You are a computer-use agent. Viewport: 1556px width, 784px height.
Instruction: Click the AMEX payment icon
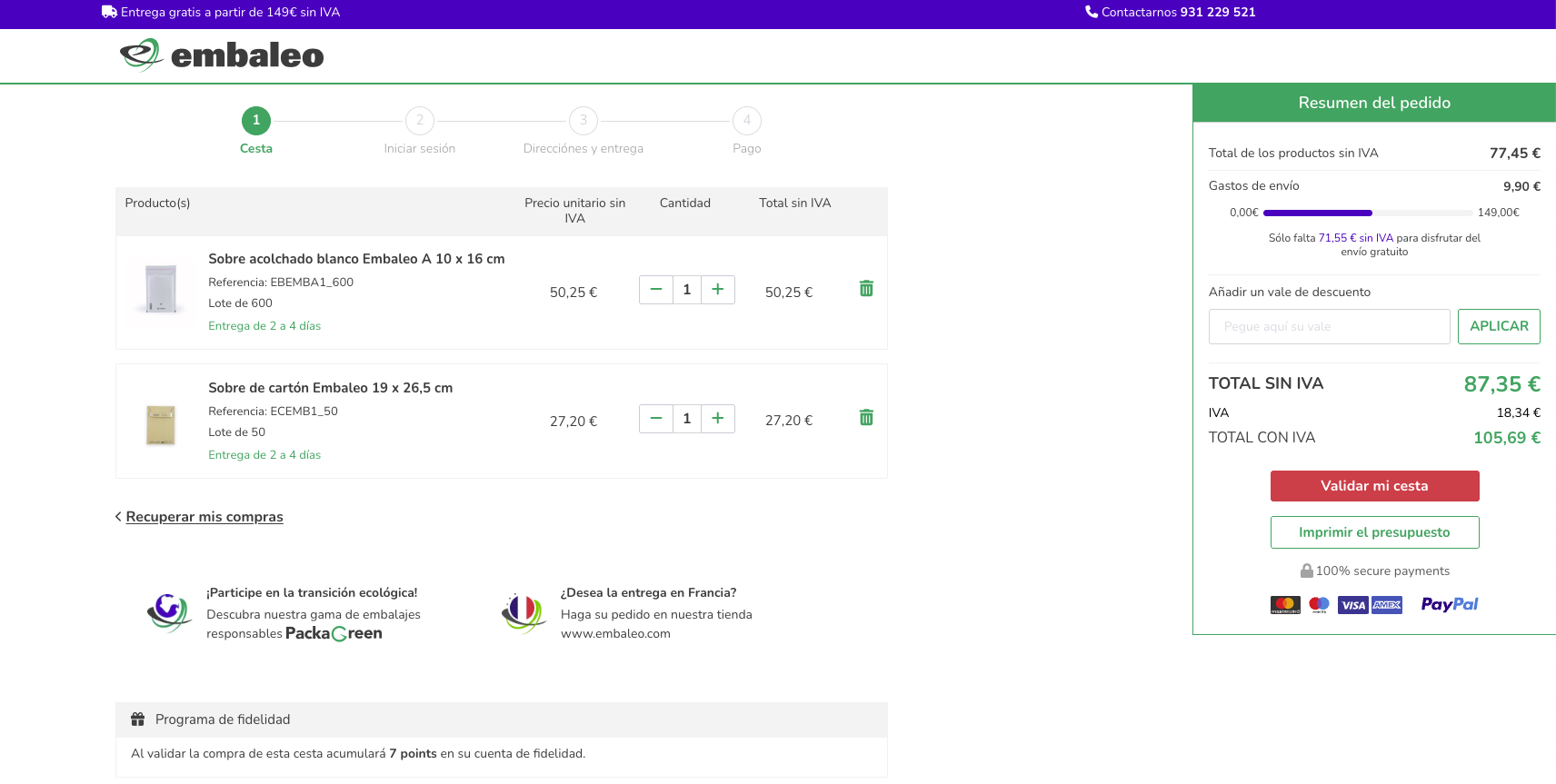coord(1387,605)
